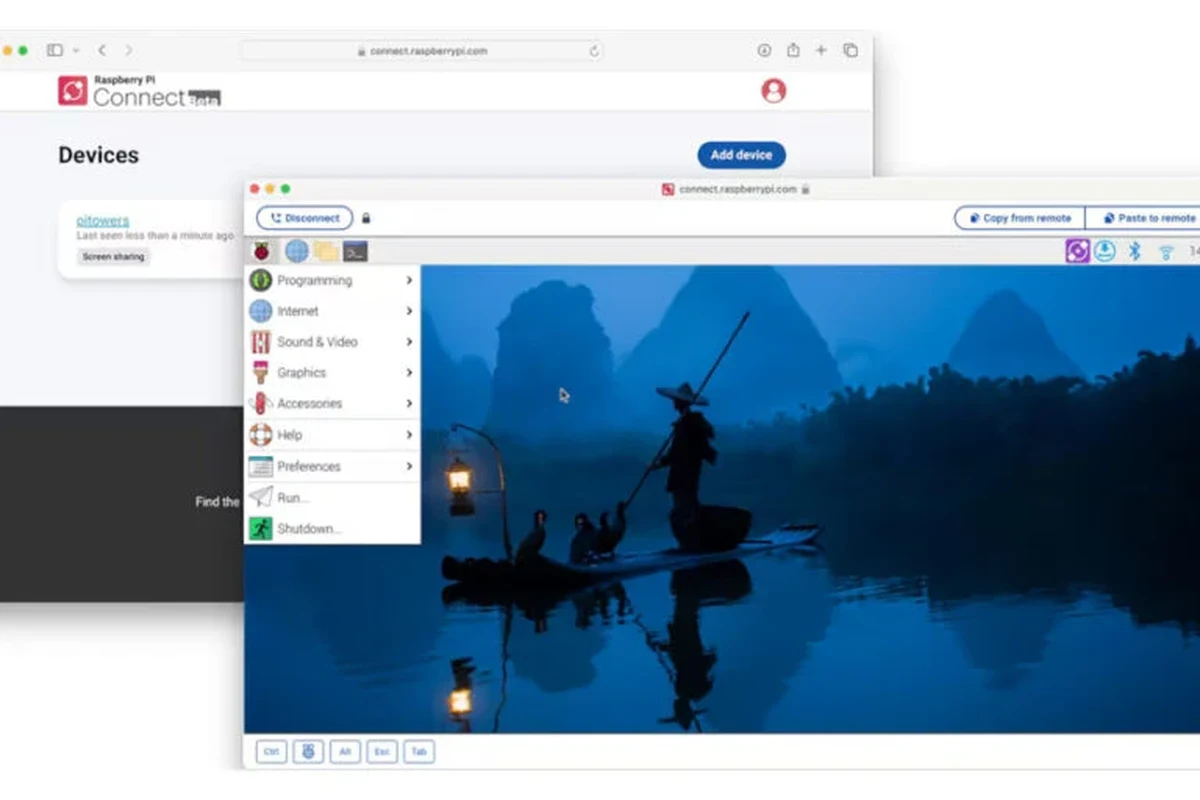Open the Raspberry Pi Connect tray icon

1077,251
